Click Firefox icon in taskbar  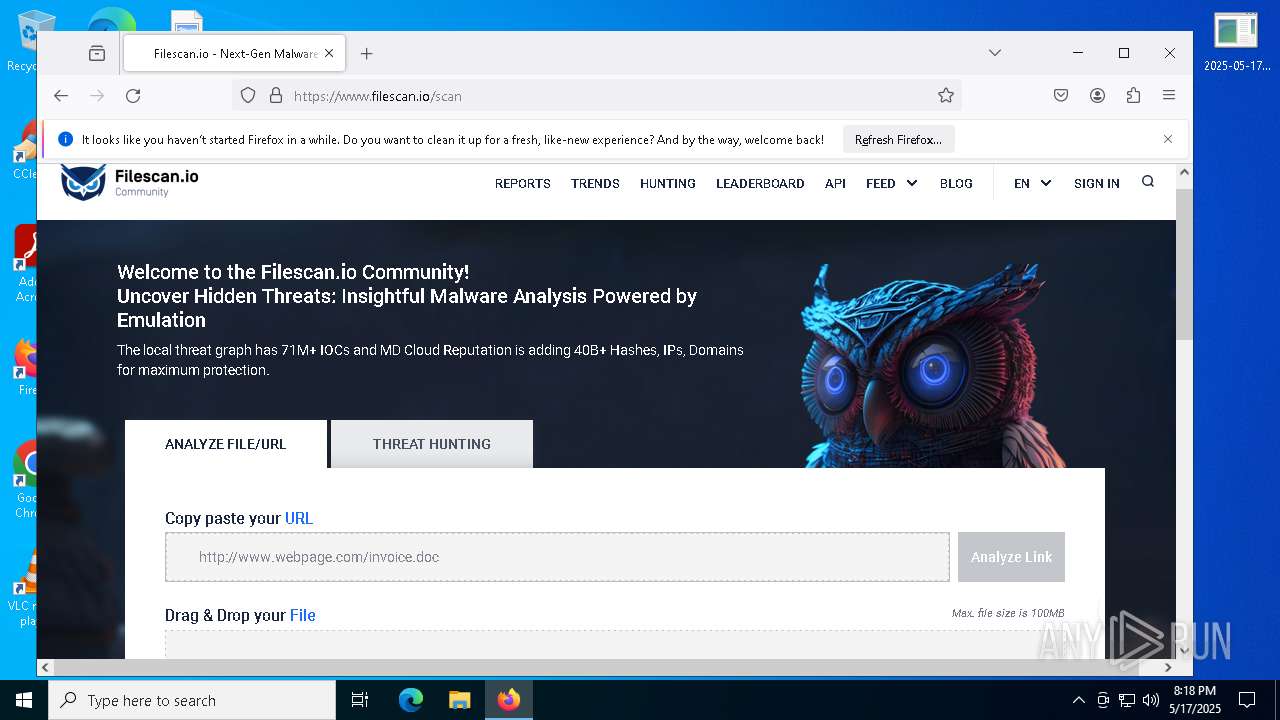[x=509, y=700]
